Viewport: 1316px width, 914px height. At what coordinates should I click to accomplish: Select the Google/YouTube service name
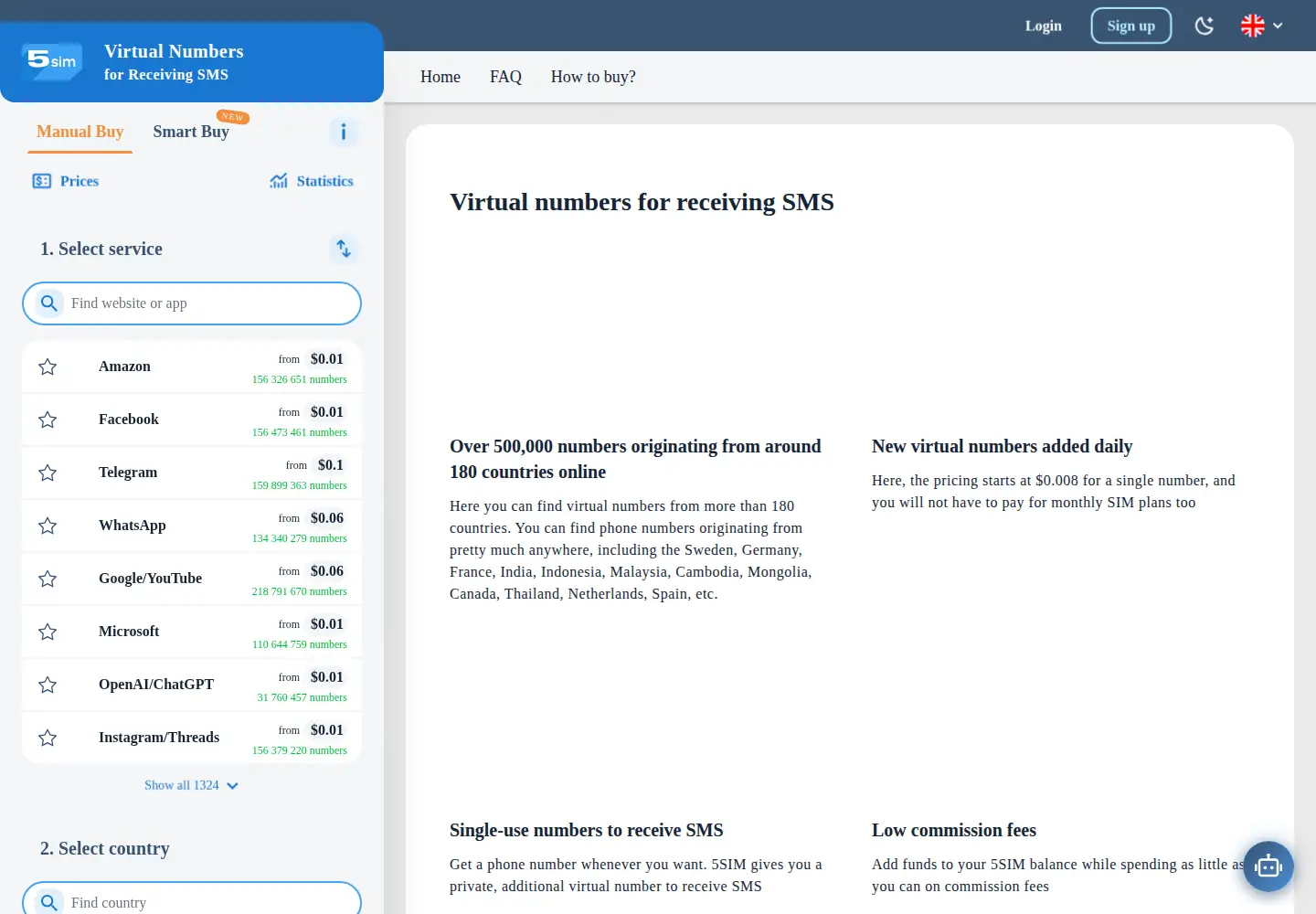pos(151,579)
